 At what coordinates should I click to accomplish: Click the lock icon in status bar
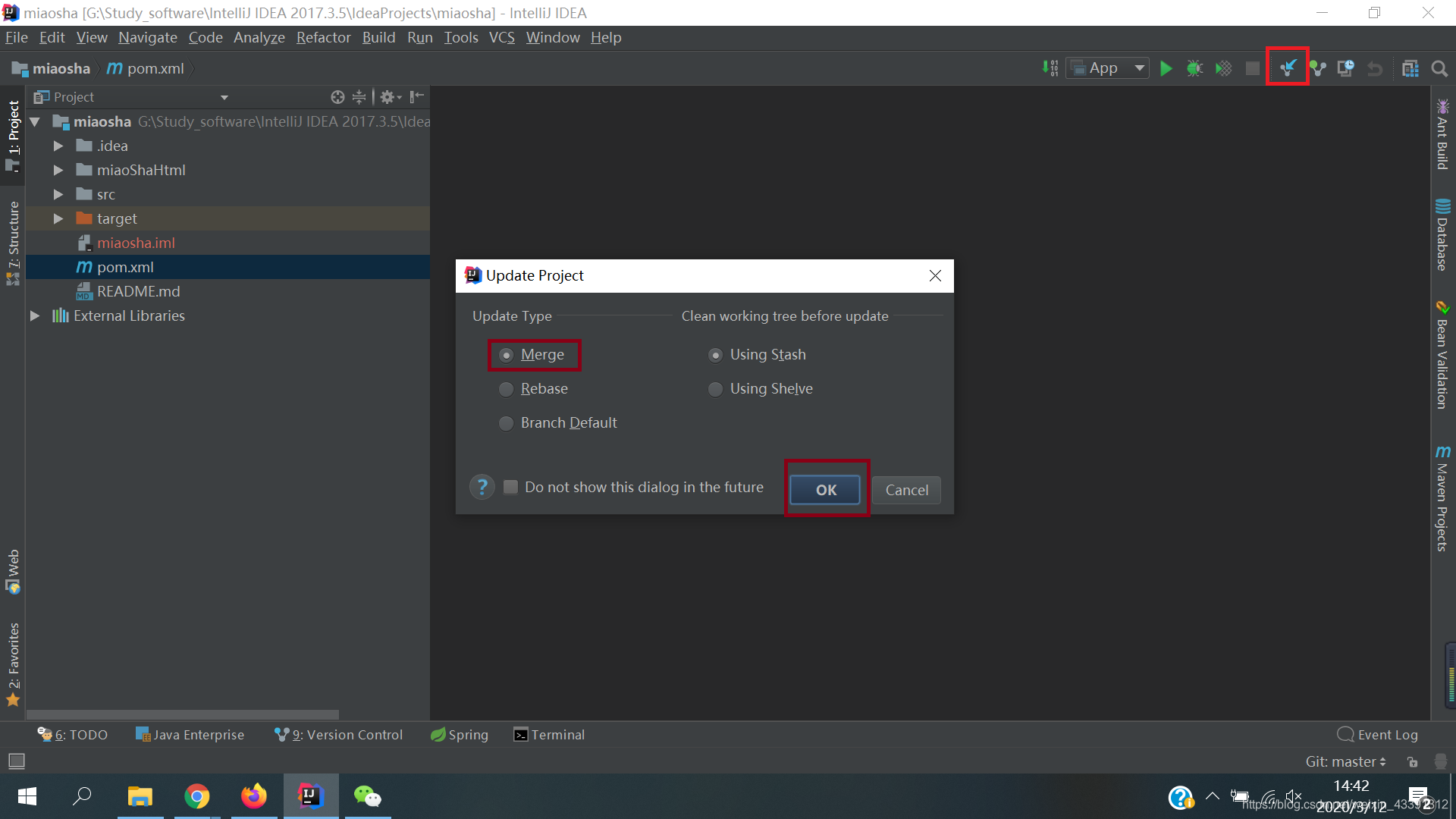pyautogui.click(x=1412, y=761)
